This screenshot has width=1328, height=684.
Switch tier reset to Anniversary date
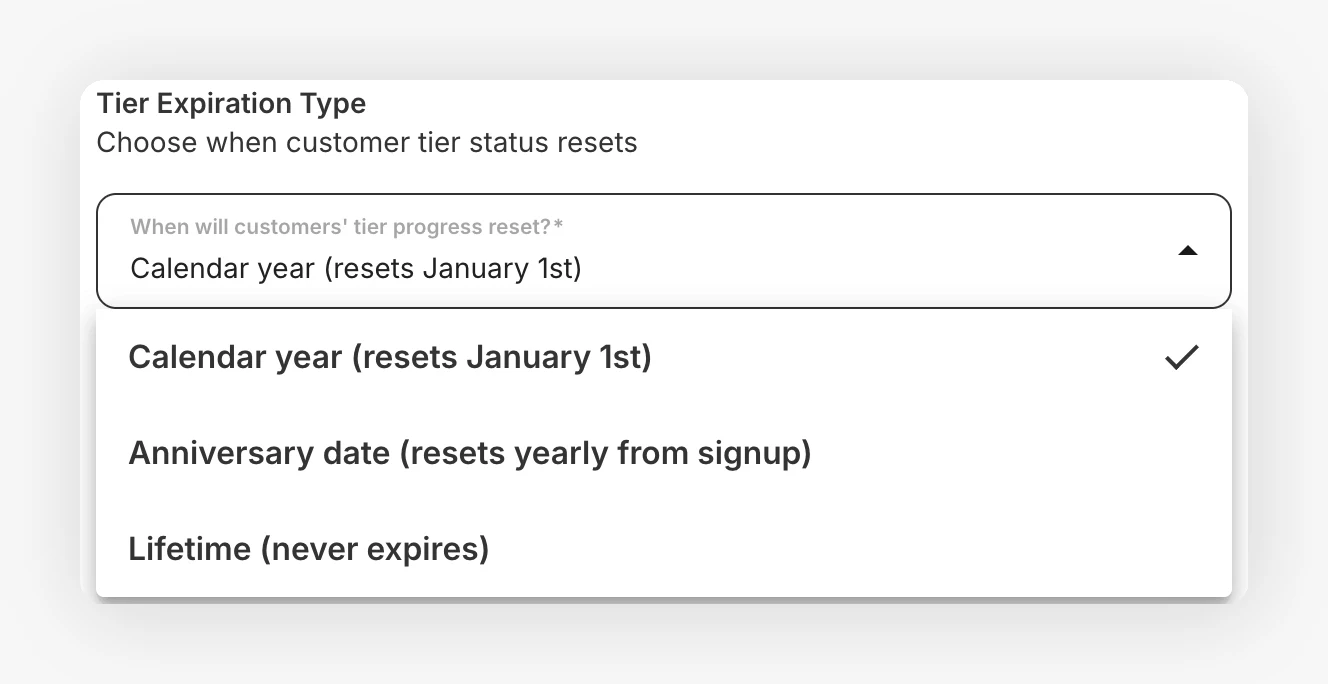[664, 454]
